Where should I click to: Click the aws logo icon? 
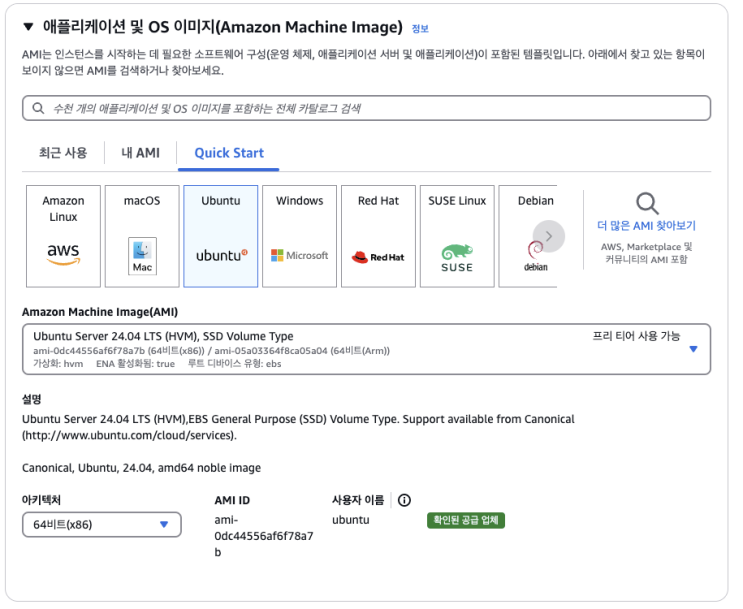63,254
